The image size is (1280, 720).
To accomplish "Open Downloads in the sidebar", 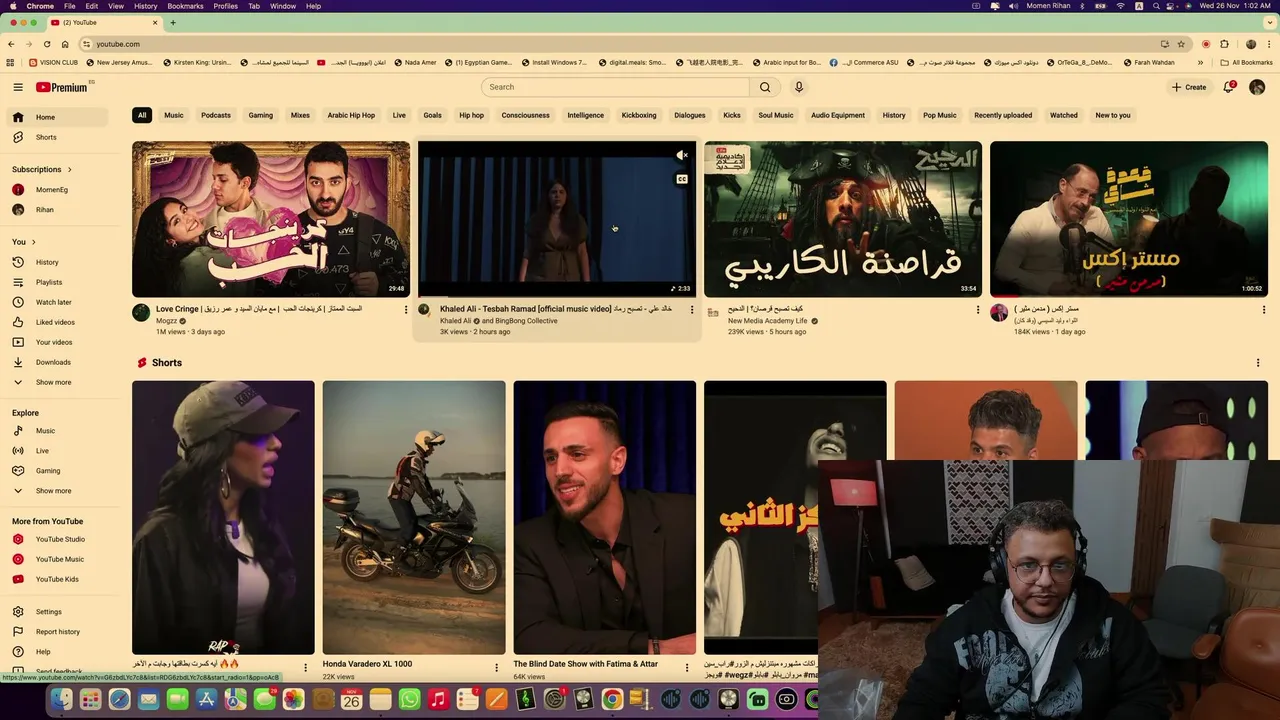I will (58, 362).
